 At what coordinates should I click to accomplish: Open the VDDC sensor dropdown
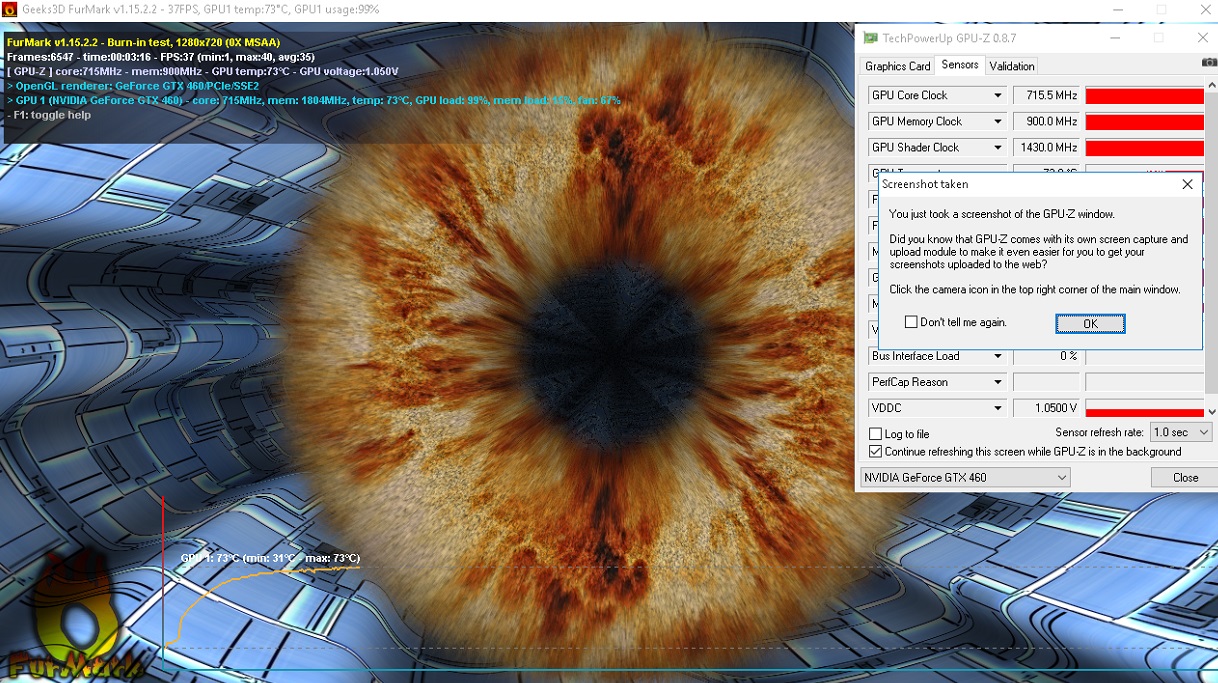[x=997, y=408]
